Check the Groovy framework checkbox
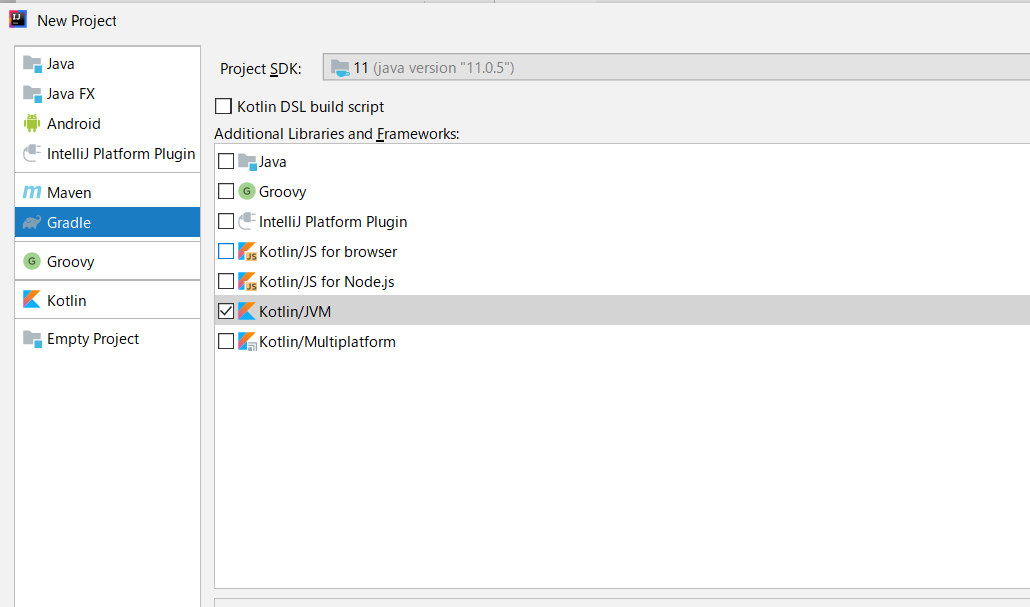 pos(226,191)
